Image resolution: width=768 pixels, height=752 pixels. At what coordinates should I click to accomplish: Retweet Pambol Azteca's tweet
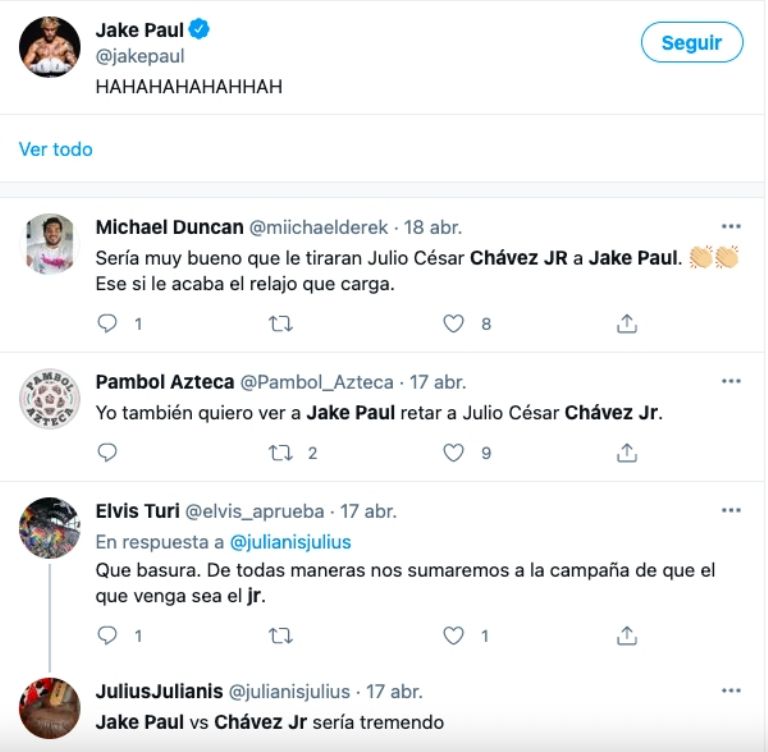click(x=281, y=453)
